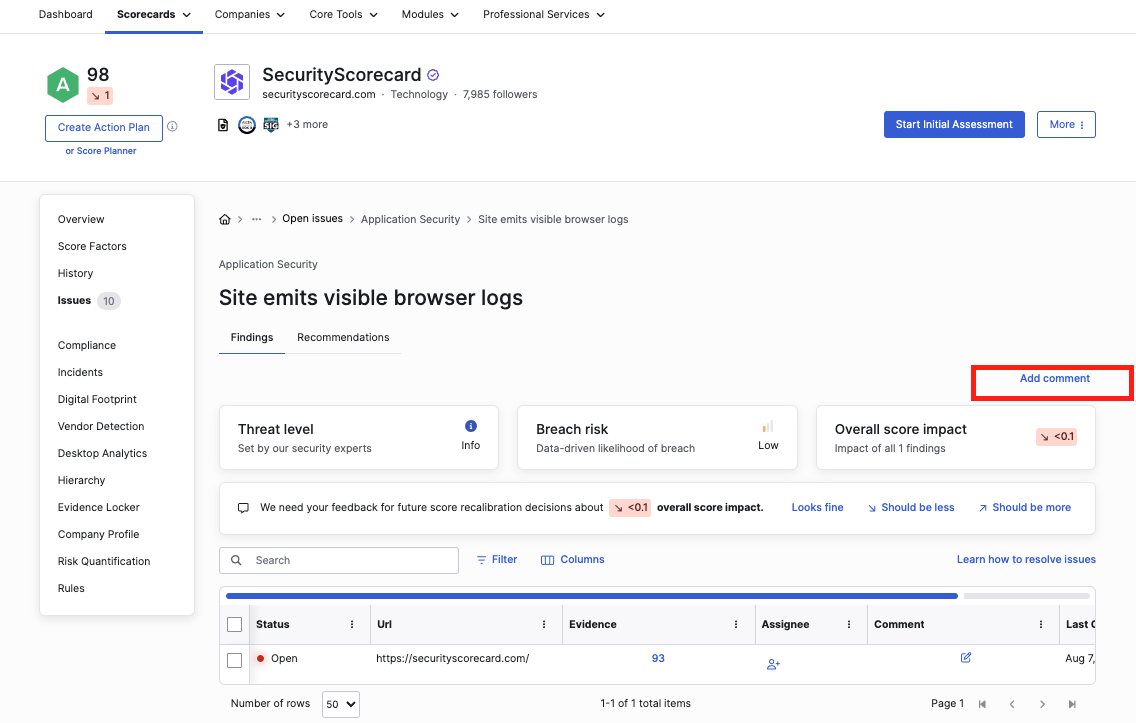Expand the More button menu
The image size is (1136, 723).
pos(1066,125)
